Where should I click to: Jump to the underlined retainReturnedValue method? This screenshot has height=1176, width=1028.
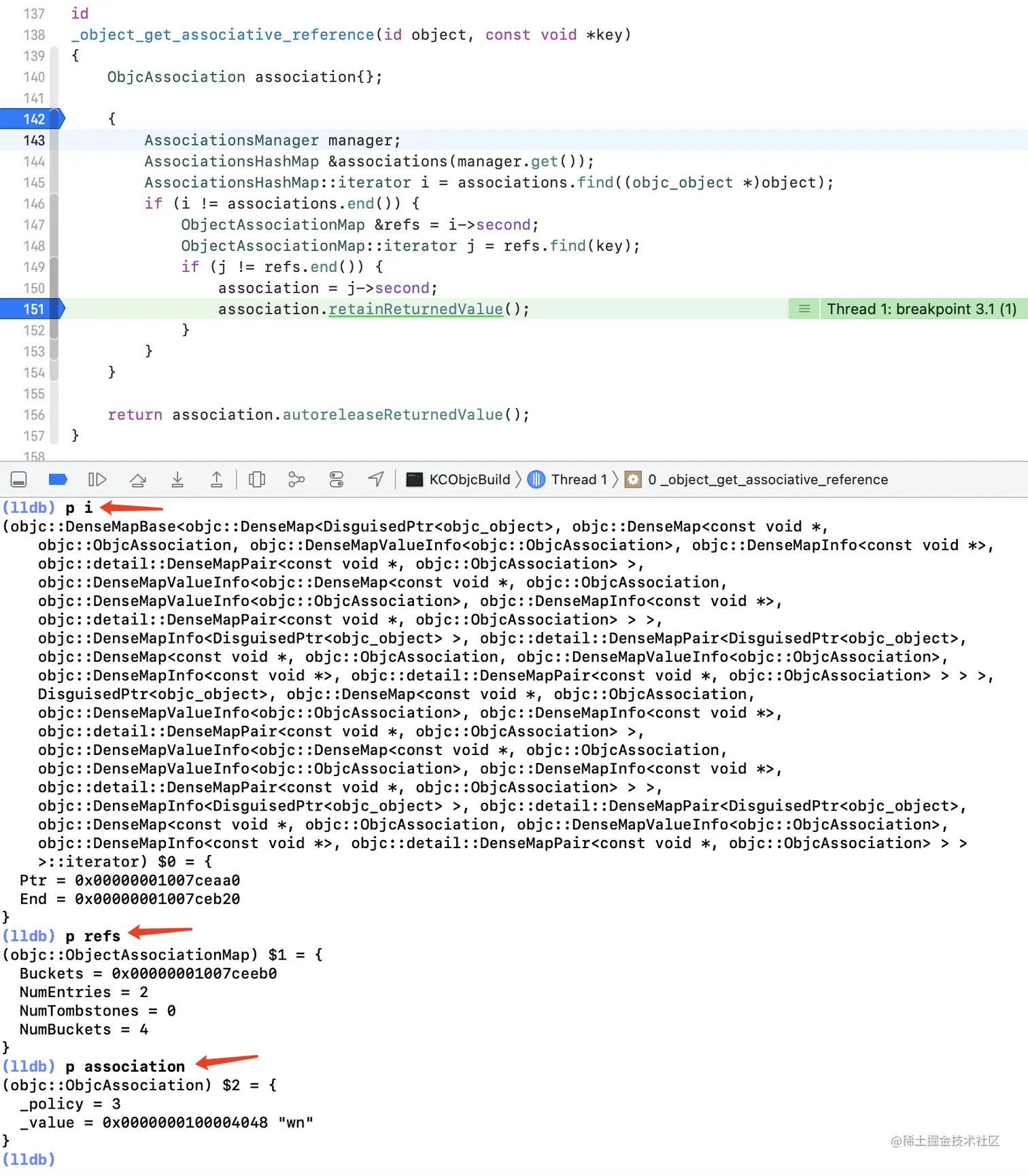tap(415, 309)
